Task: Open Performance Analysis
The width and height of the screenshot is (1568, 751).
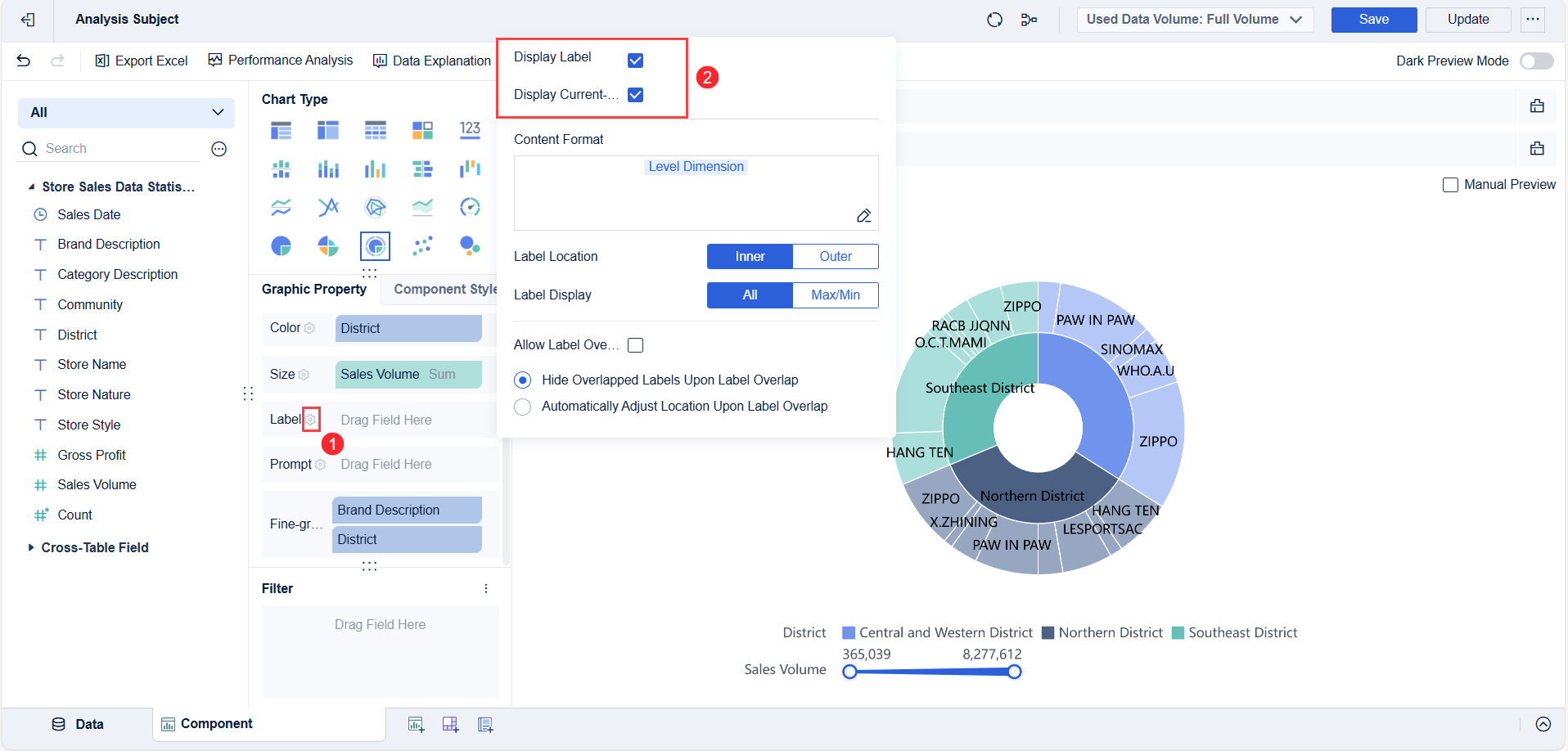Action: (x=281, y=60)
